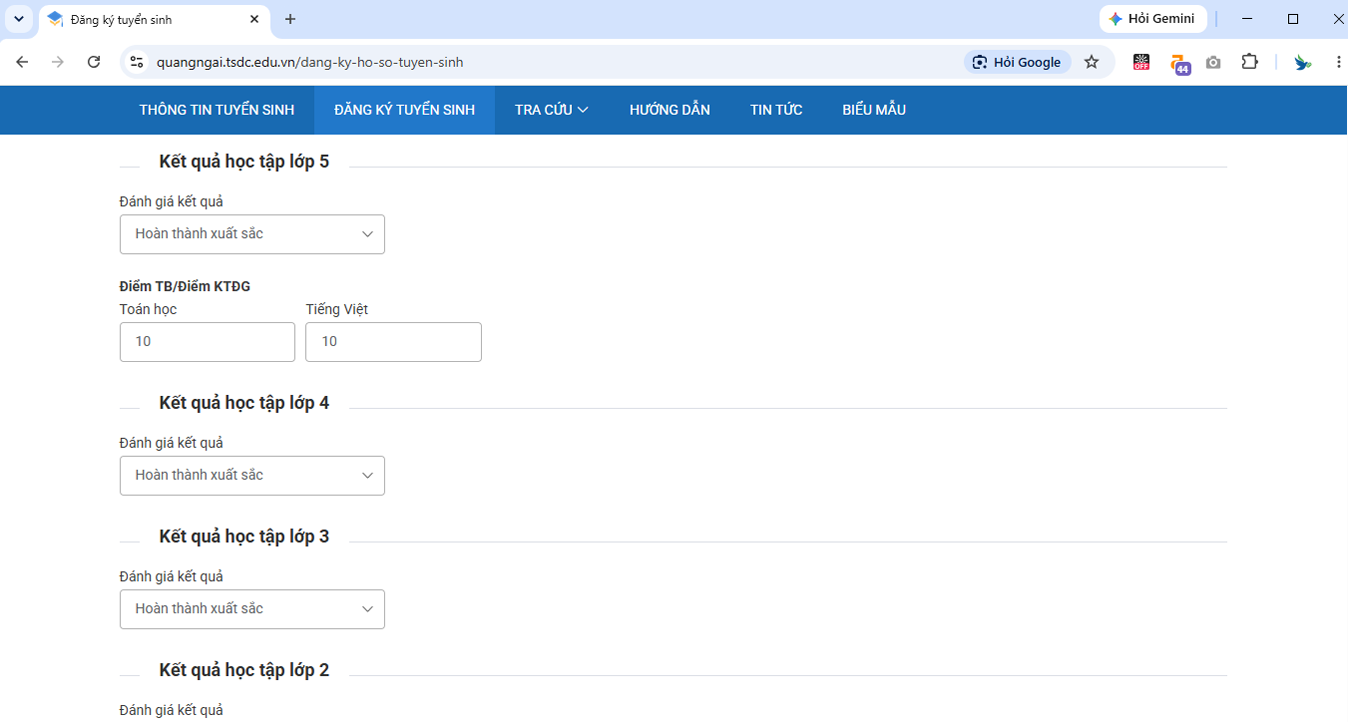Open new tab with plus icon
The height and width of the screenshot is (722, 1348).
tap(290, 19)
